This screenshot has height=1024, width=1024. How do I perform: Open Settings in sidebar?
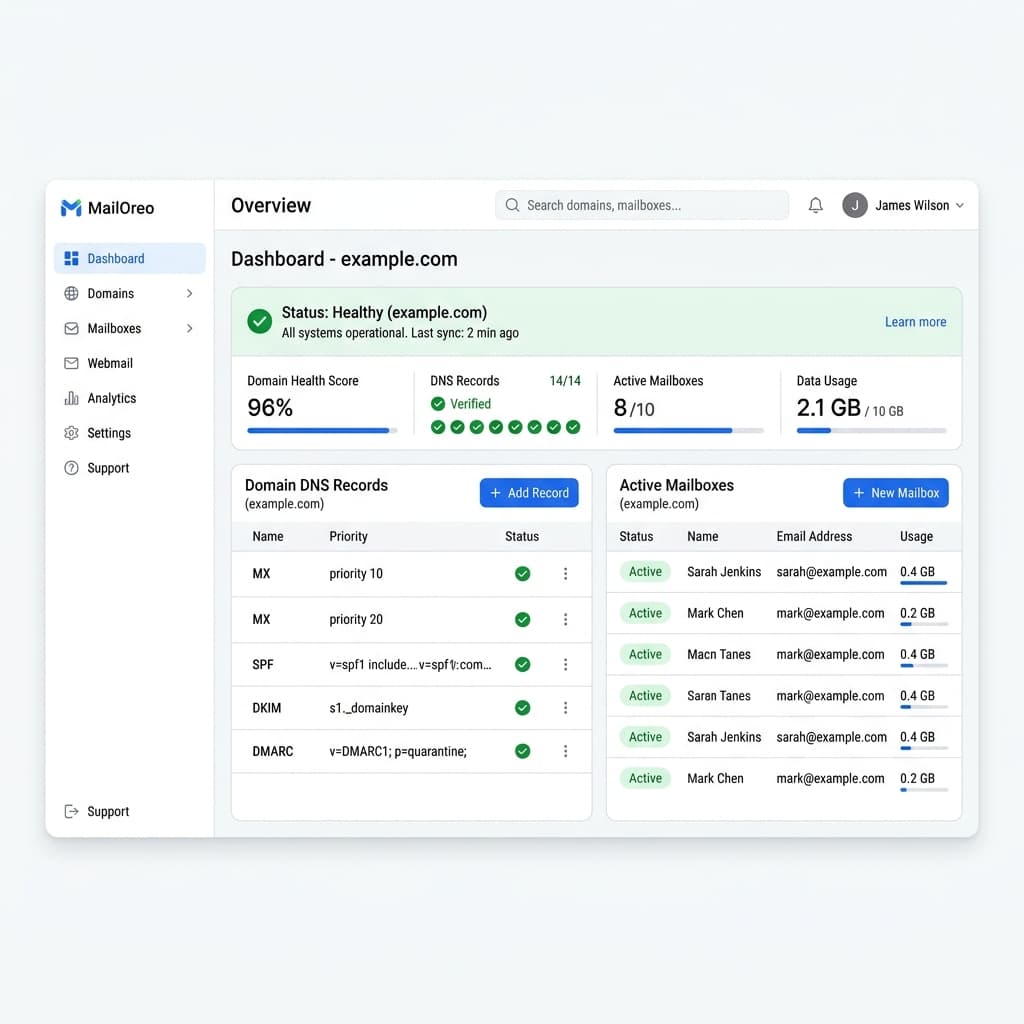tap(129, 433)
